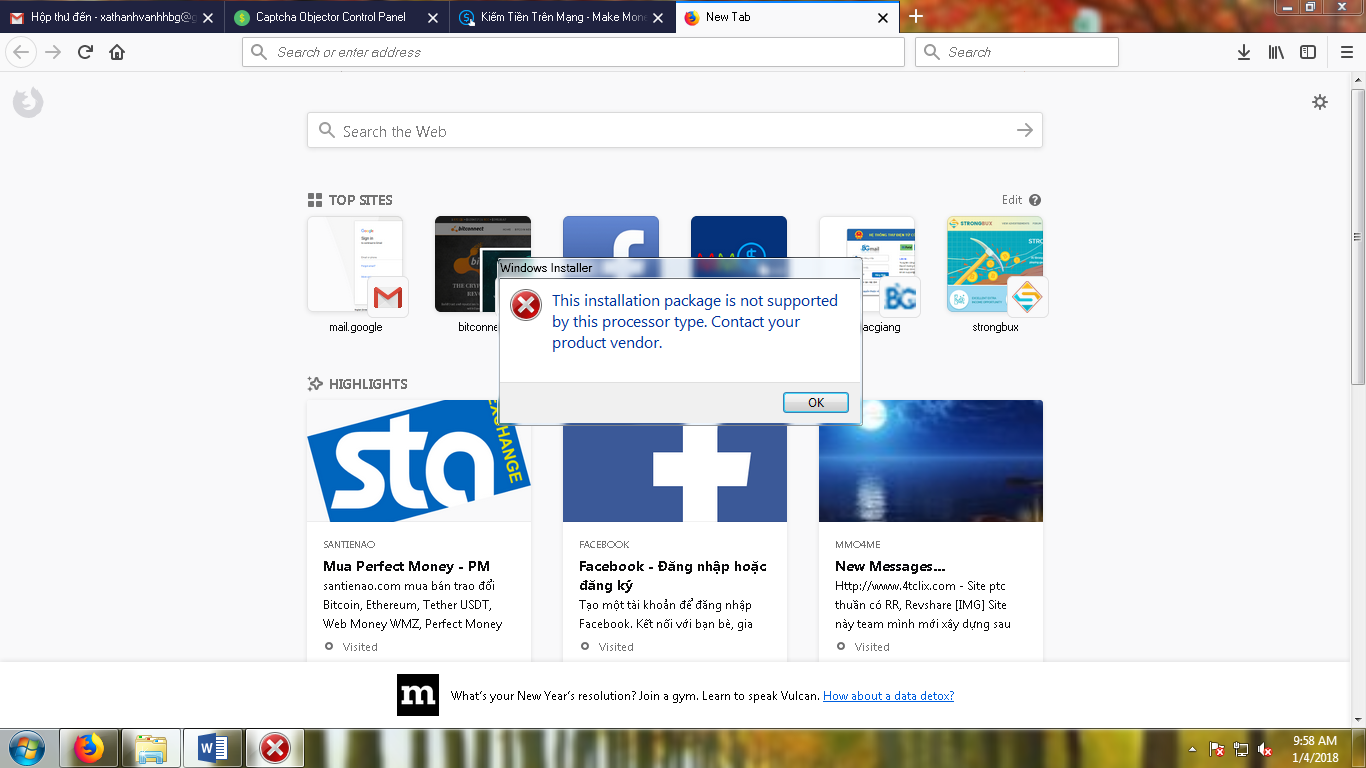
Task: Click OK in Windows Installer dialog
Action: coord(815,402)
